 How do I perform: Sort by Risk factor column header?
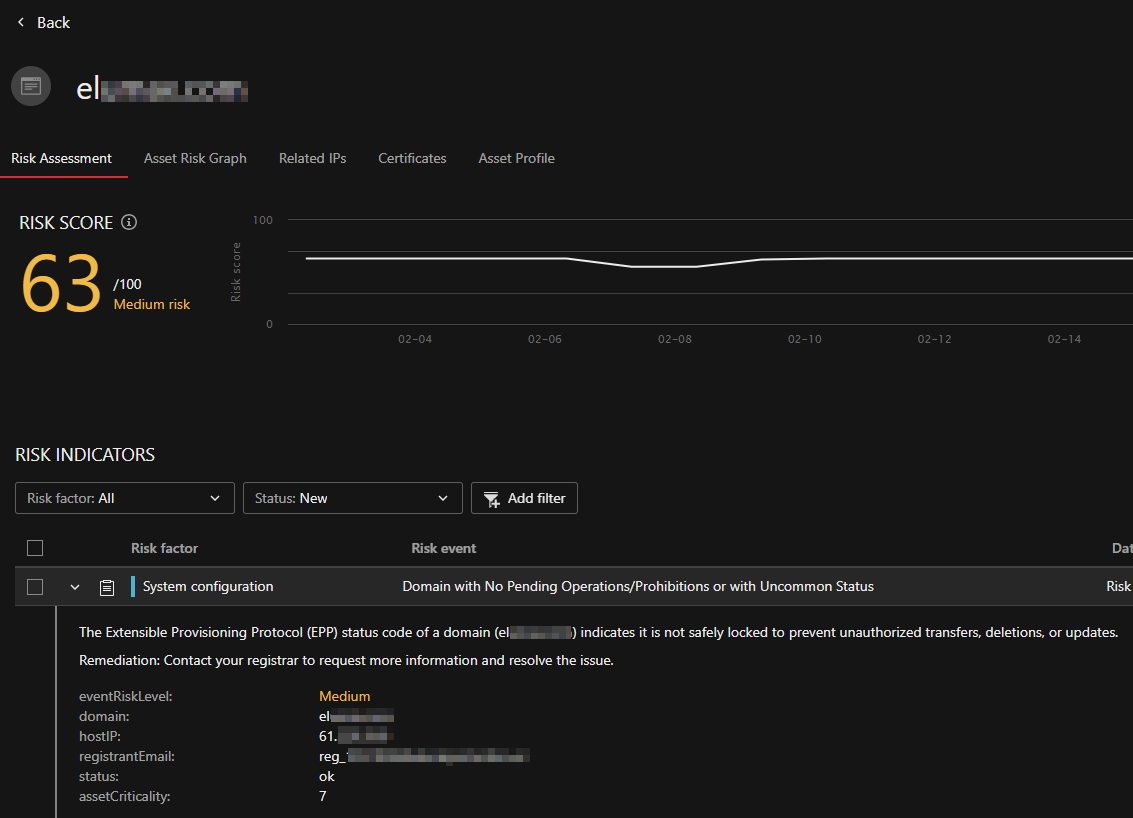pyautogui.click(x=164, y=548)
